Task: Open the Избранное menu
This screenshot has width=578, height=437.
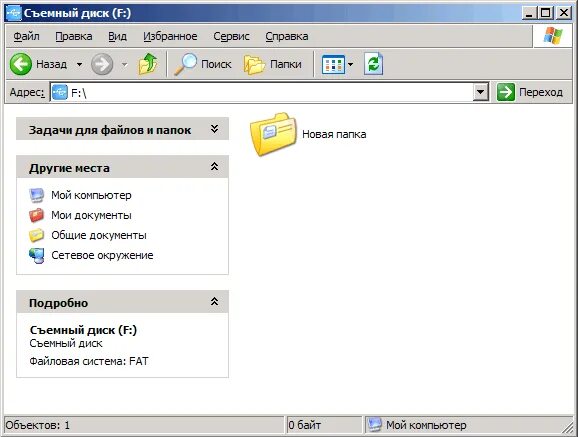Action: 170,36
